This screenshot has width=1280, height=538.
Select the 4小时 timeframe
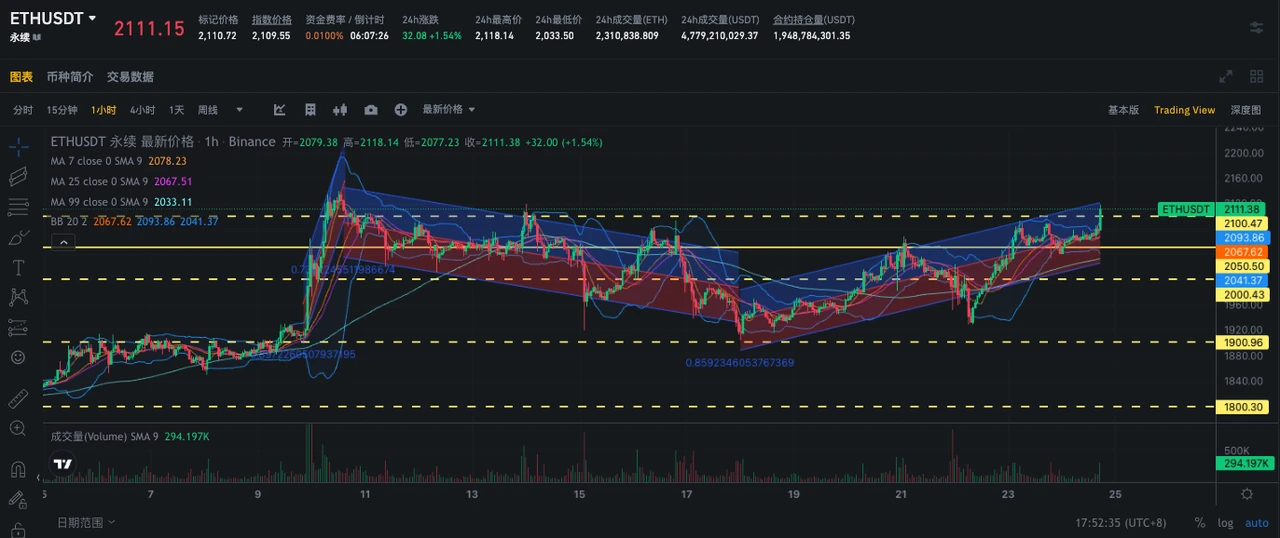tap(142, 110)
